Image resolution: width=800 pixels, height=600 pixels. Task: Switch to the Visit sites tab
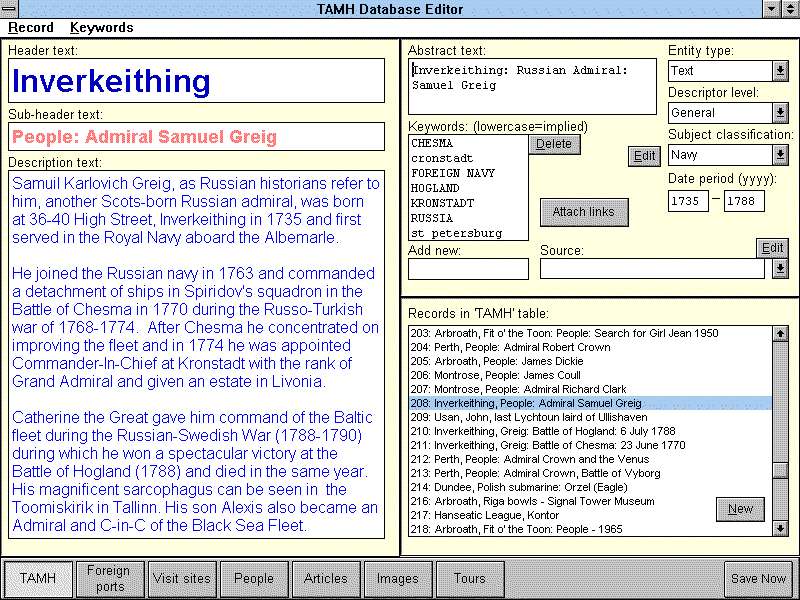pos(182,579)
